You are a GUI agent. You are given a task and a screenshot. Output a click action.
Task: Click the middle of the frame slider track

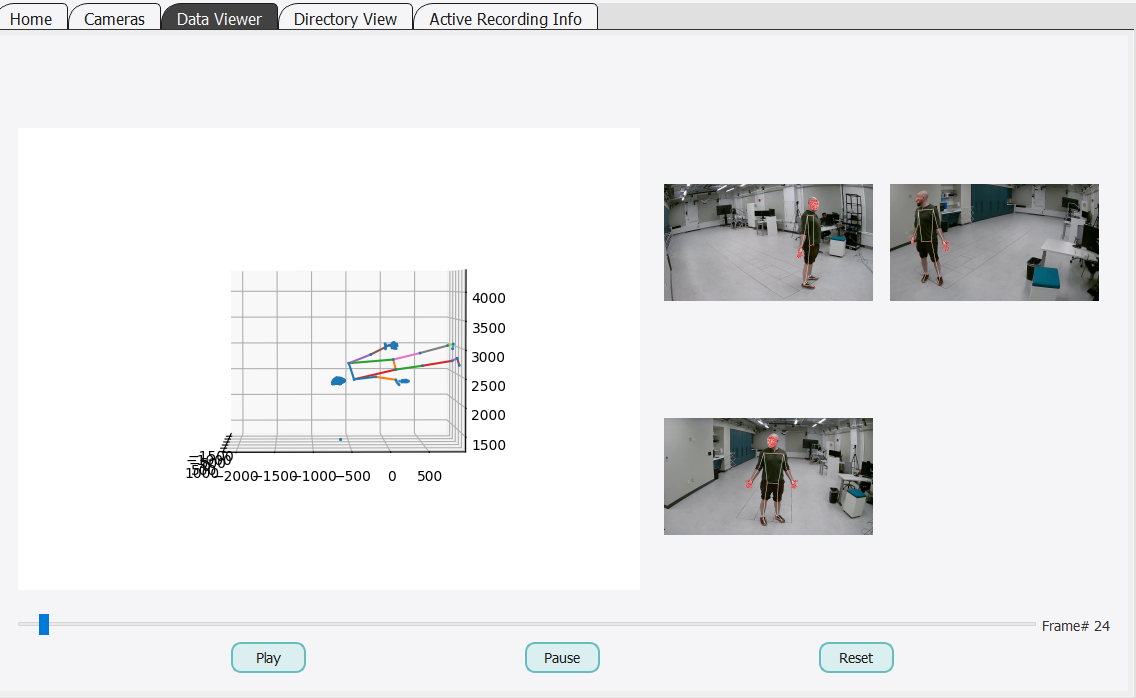527,625
